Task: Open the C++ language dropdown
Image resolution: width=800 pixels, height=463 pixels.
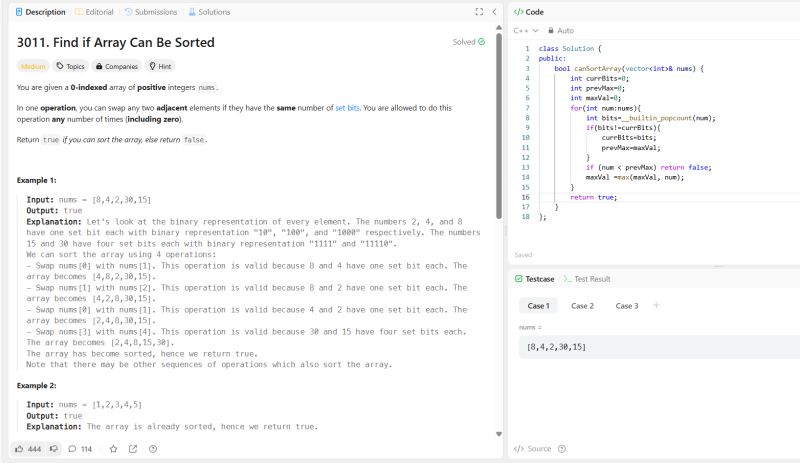Action: (x=525, y=31)
